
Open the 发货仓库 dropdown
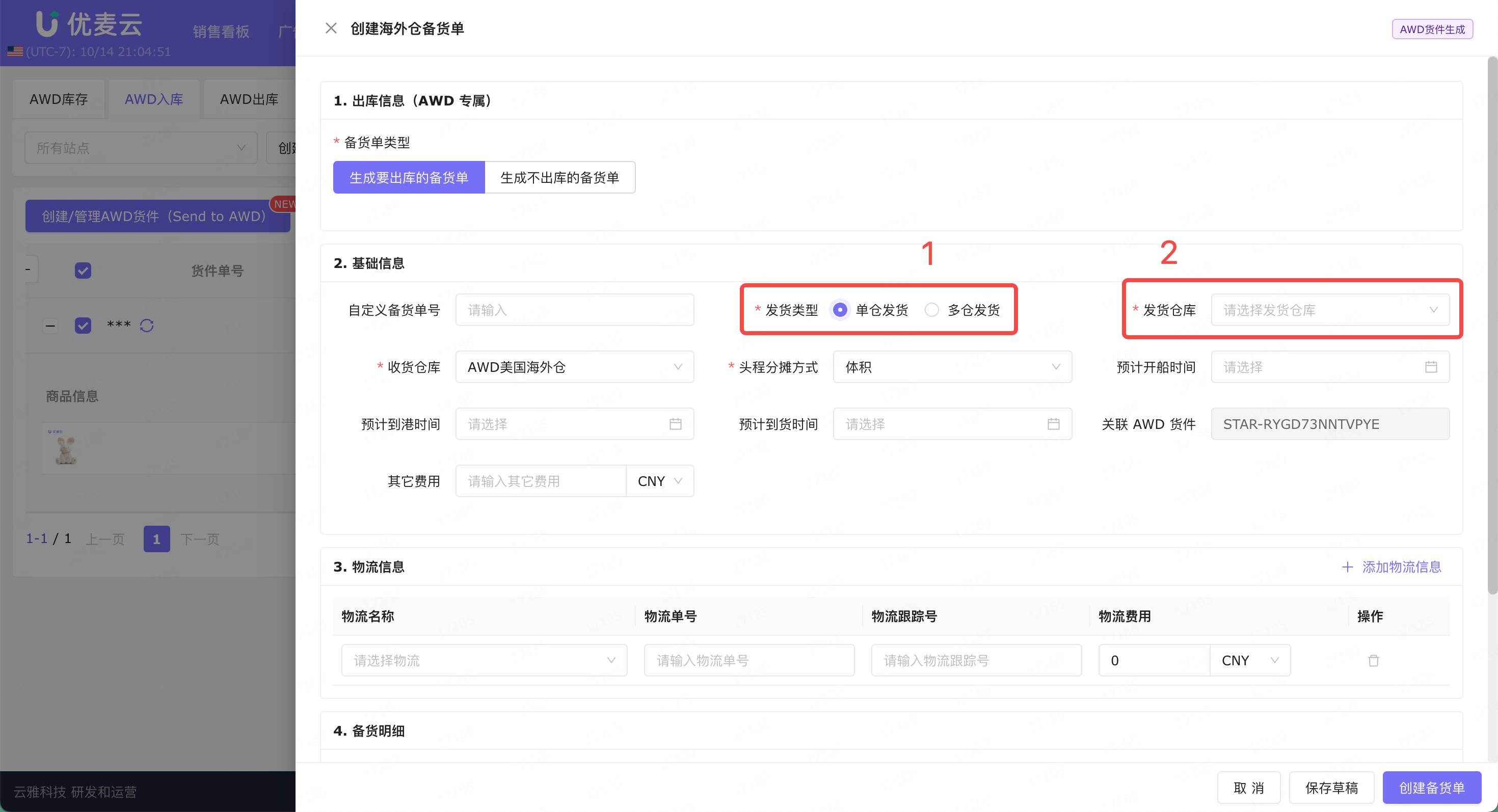(1330, 310)
